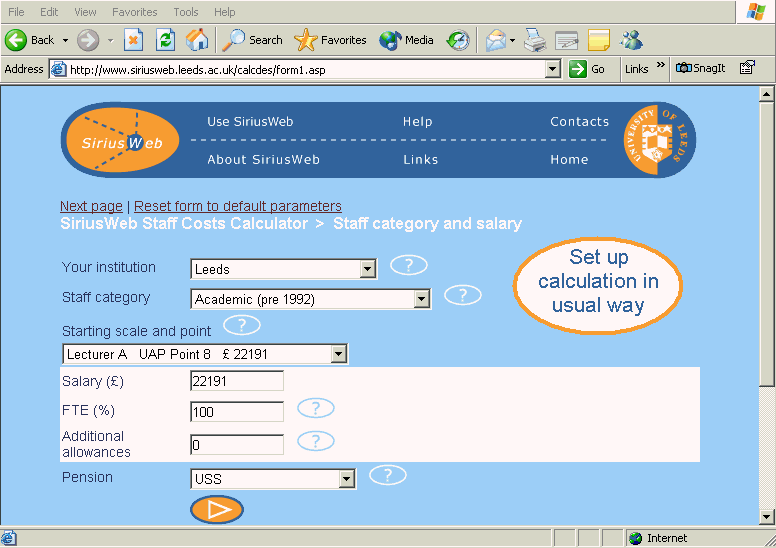Open help for Starting scale and point
The height and width of the screenshot is (548, 776).
point(242,325)
